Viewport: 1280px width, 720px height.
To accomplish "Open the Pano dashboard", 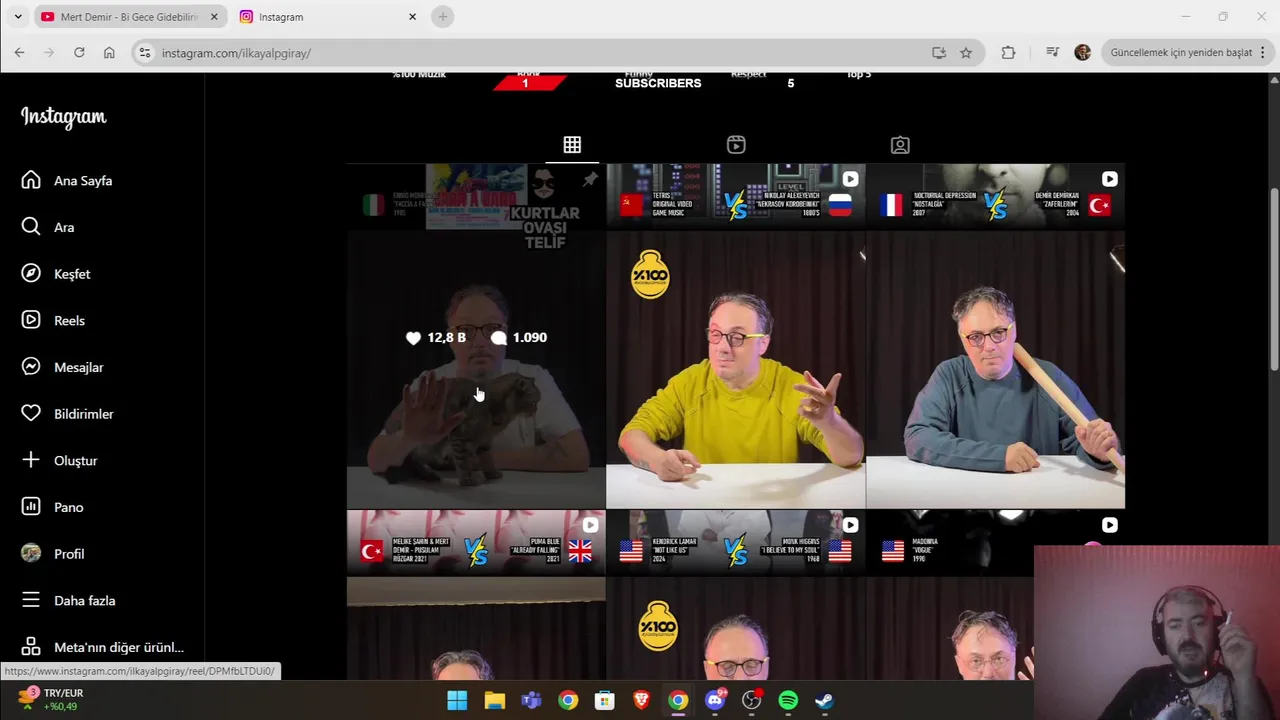I will tap(53, 507).
